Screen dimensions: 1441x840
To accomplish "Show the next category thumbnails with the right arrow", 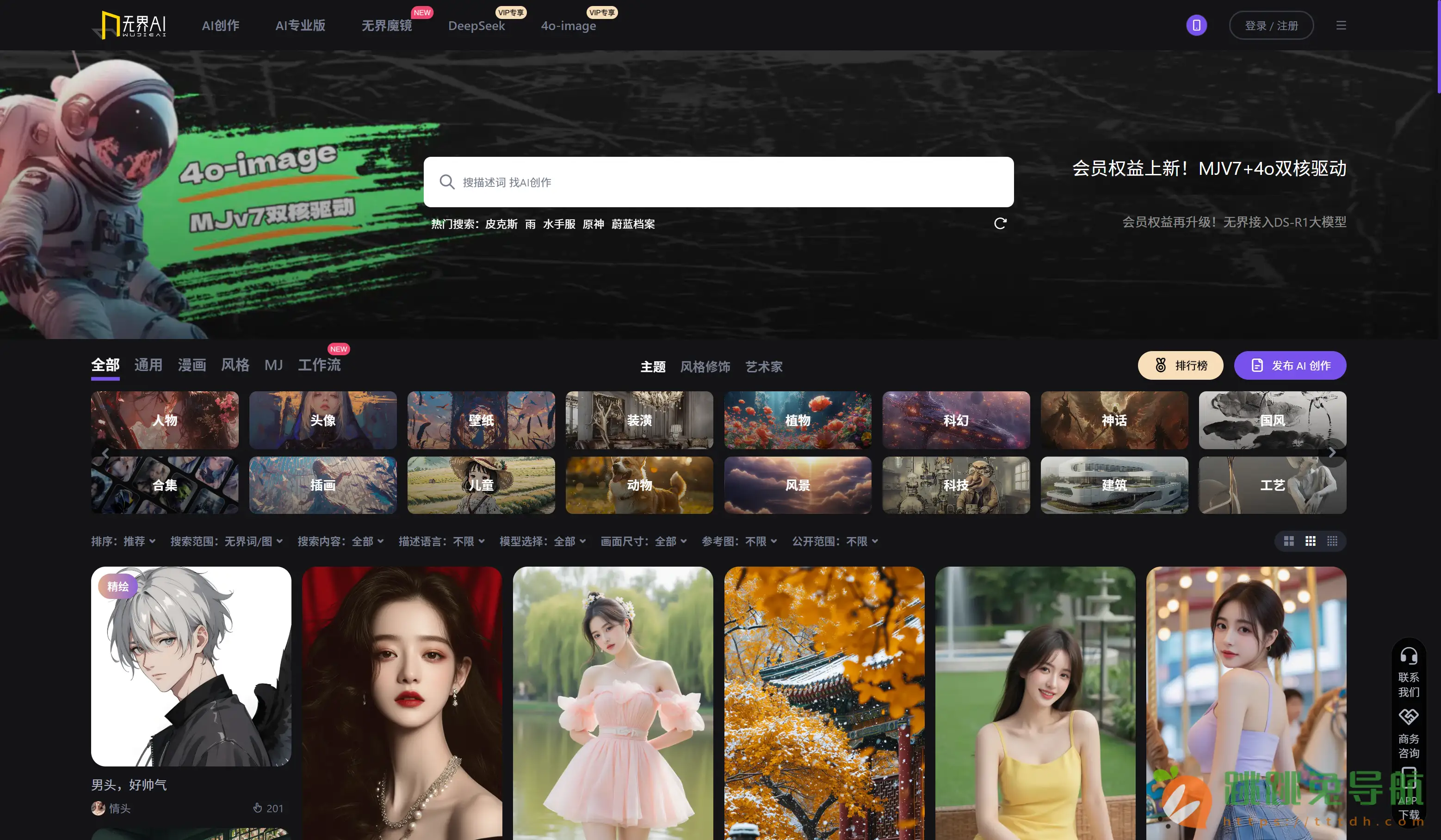I will [1332, 452].
